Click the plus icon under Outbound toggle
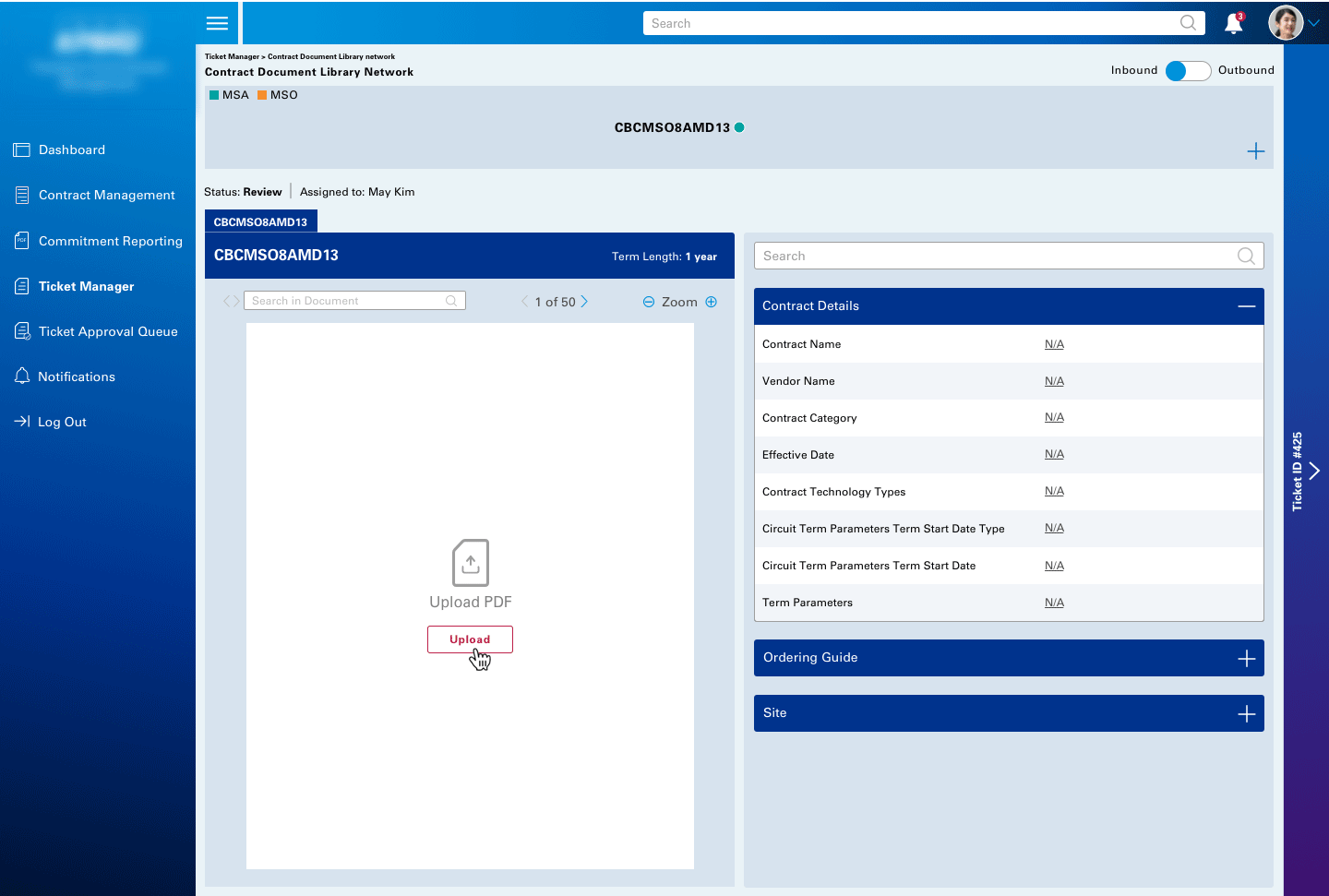 pyautogui.click(x=1255, y=151)
